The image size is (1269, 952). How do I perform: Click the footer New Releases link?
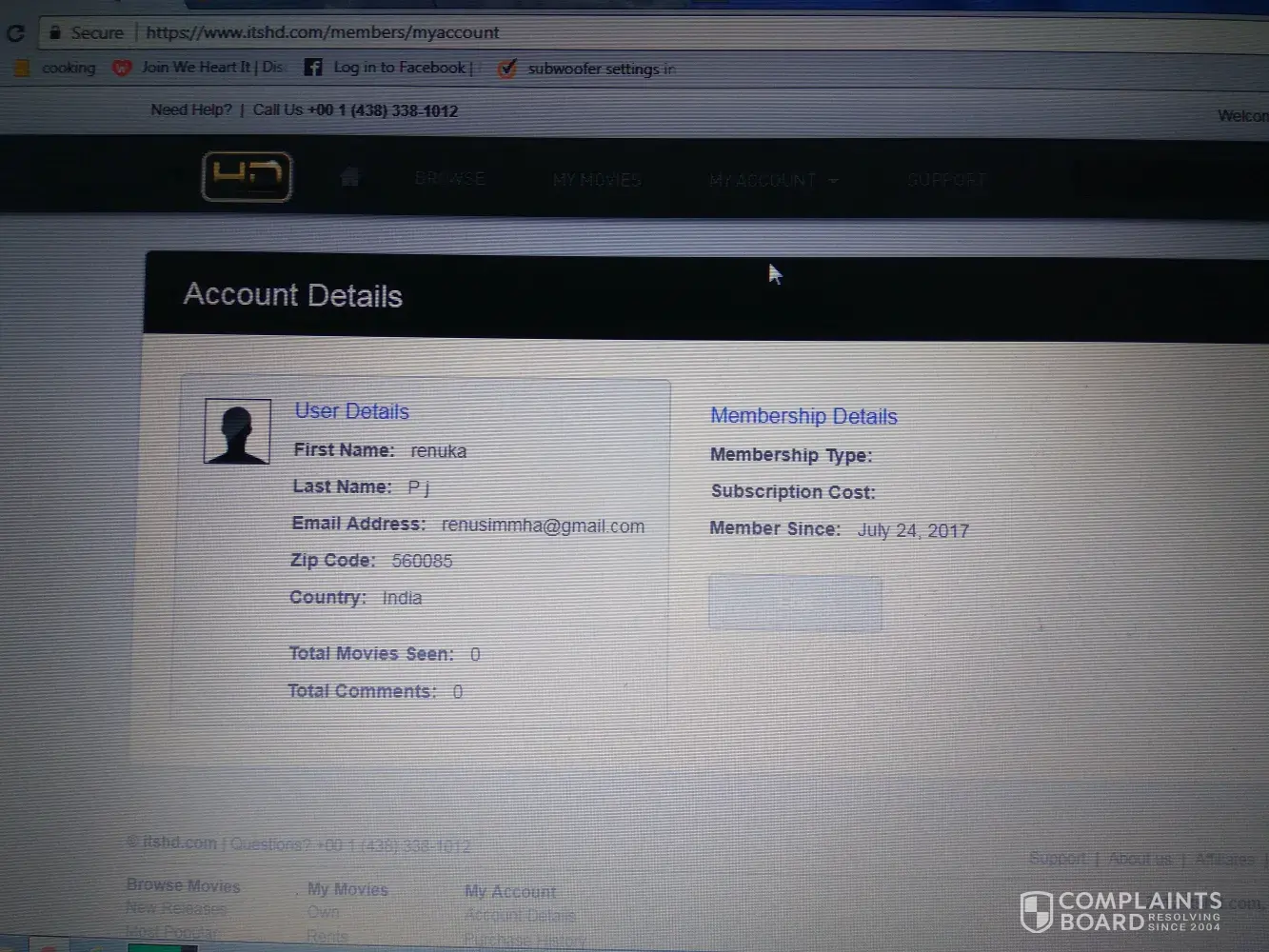tap(176, 908)
